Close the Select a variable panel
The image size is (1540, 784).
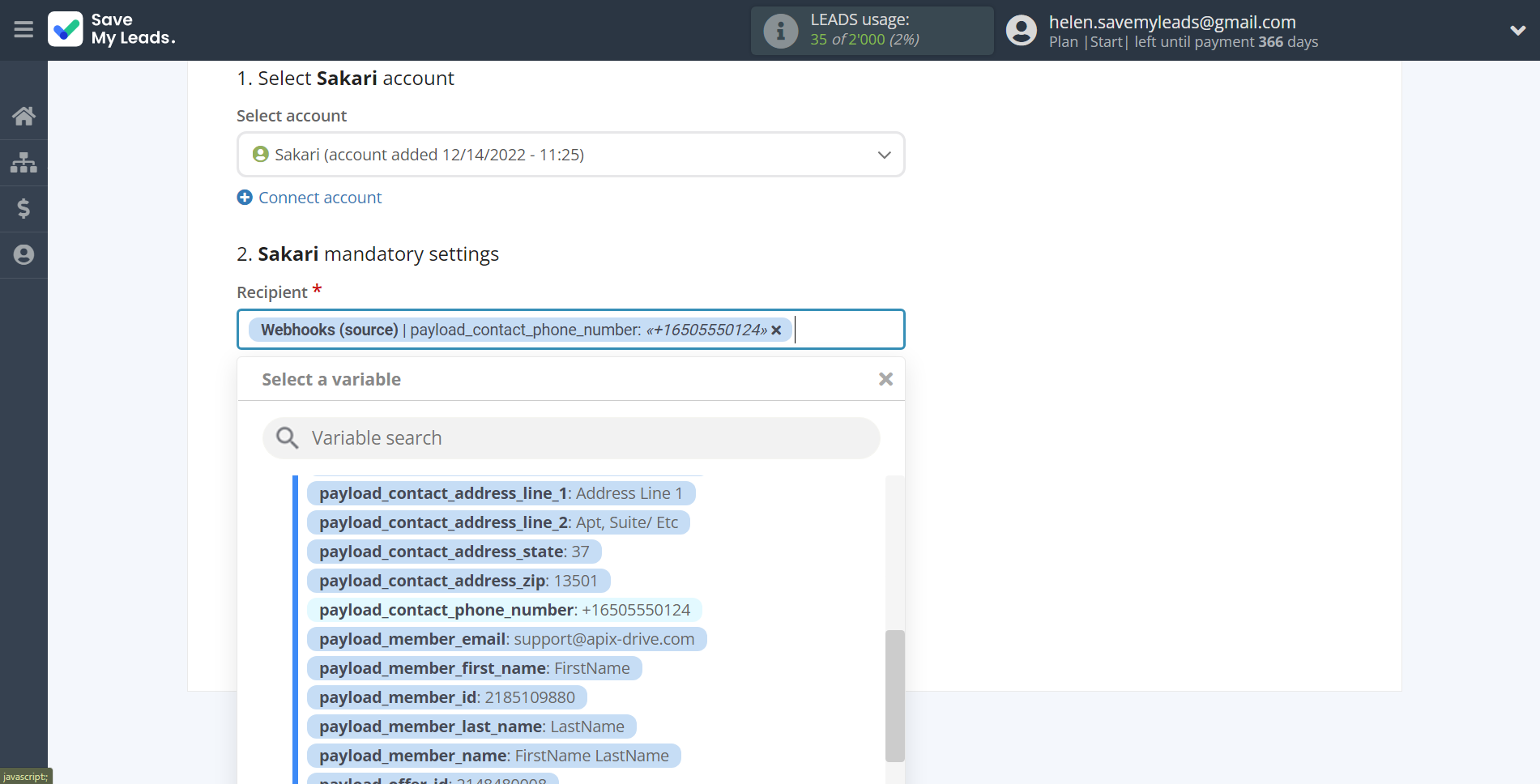885,379
